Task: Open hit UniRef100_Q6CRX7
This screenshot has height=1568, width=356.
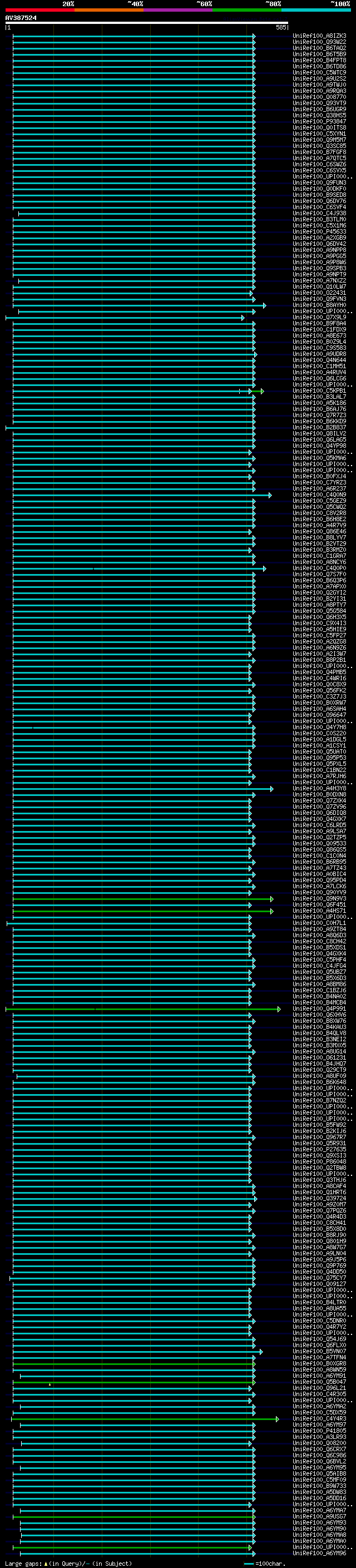Action: point(319,1450)
